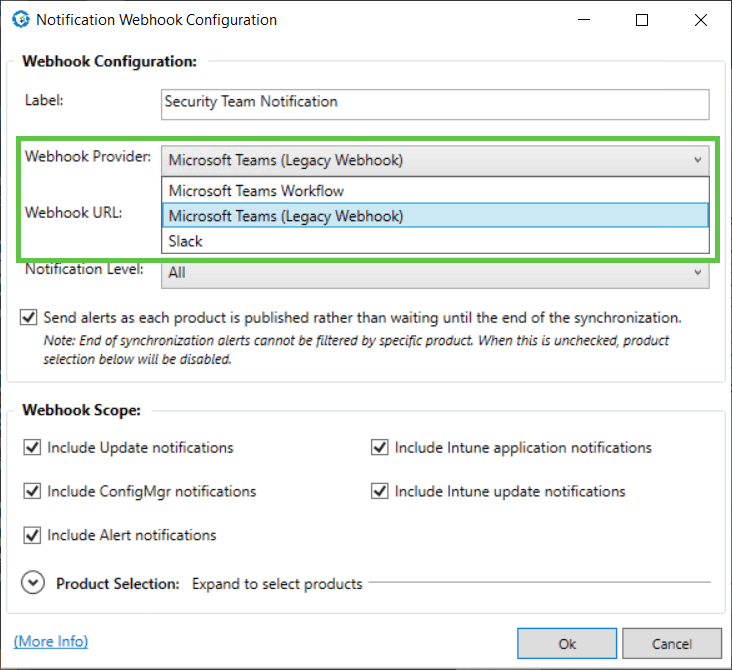Click the Ok button
This screenshot has width=732, height=670.
[567, 643]
